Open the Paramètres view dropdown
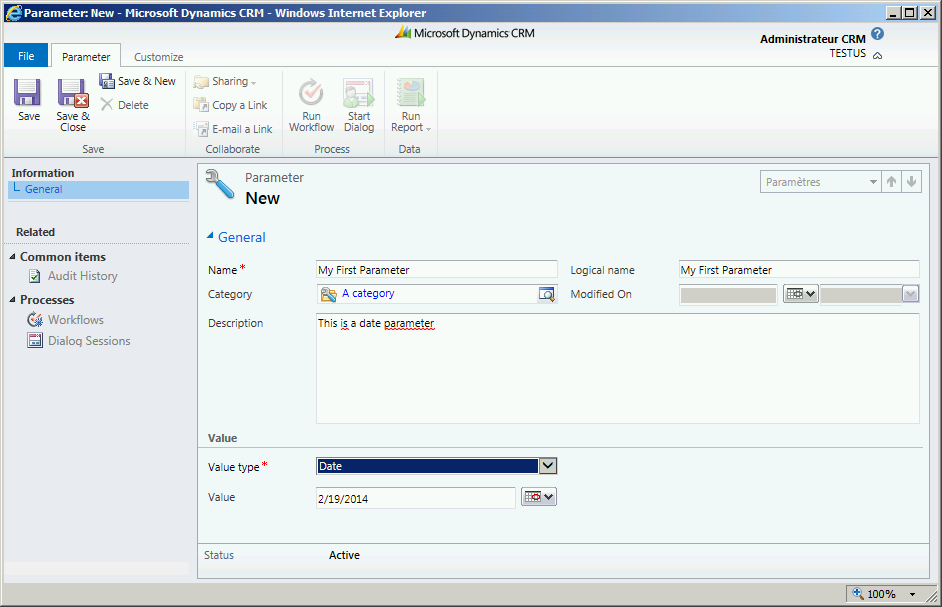The image size is (942, 607). [872, 182]
